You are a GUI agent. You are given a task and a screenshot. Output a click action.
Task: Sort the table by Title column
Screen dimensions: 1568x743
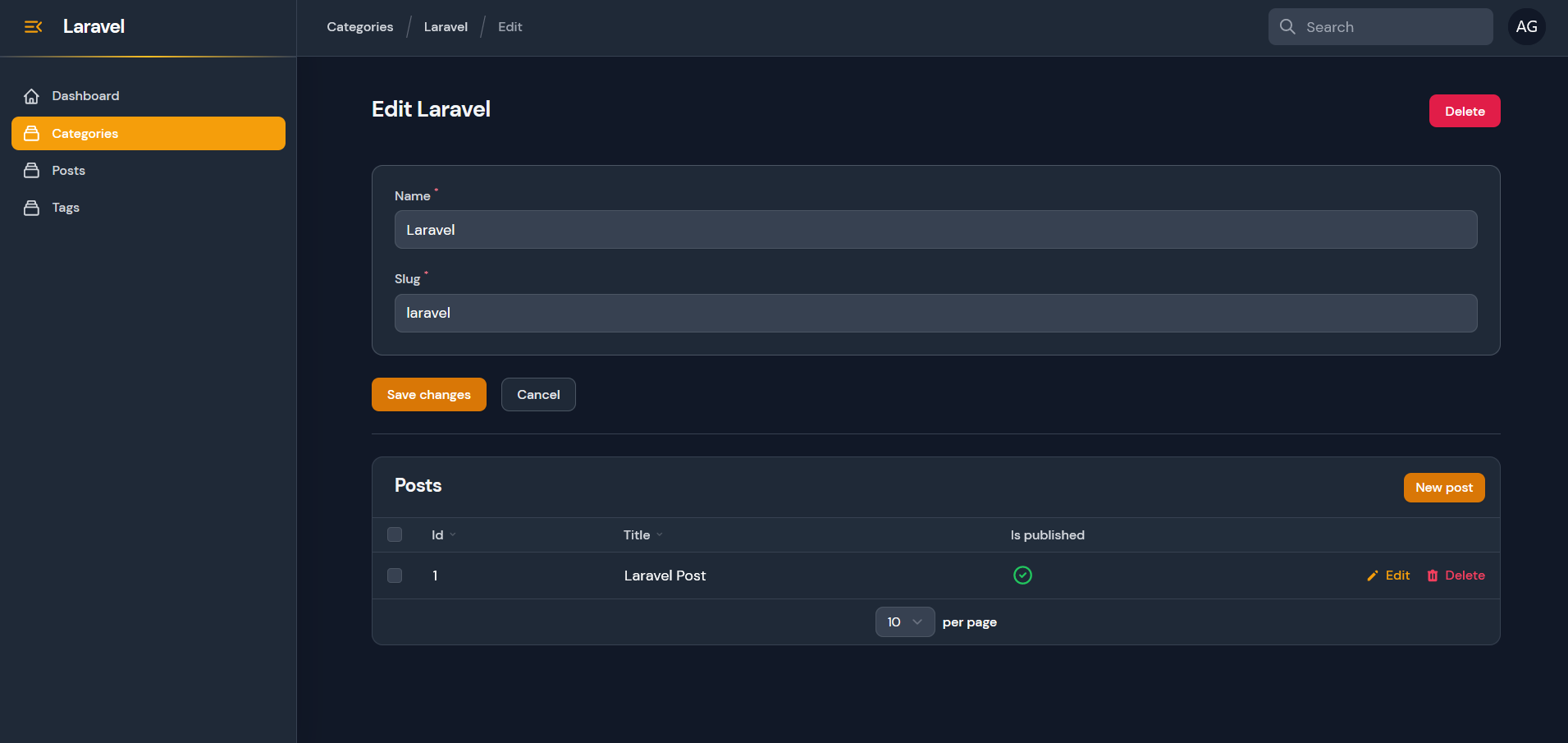[x=642, y=535]
